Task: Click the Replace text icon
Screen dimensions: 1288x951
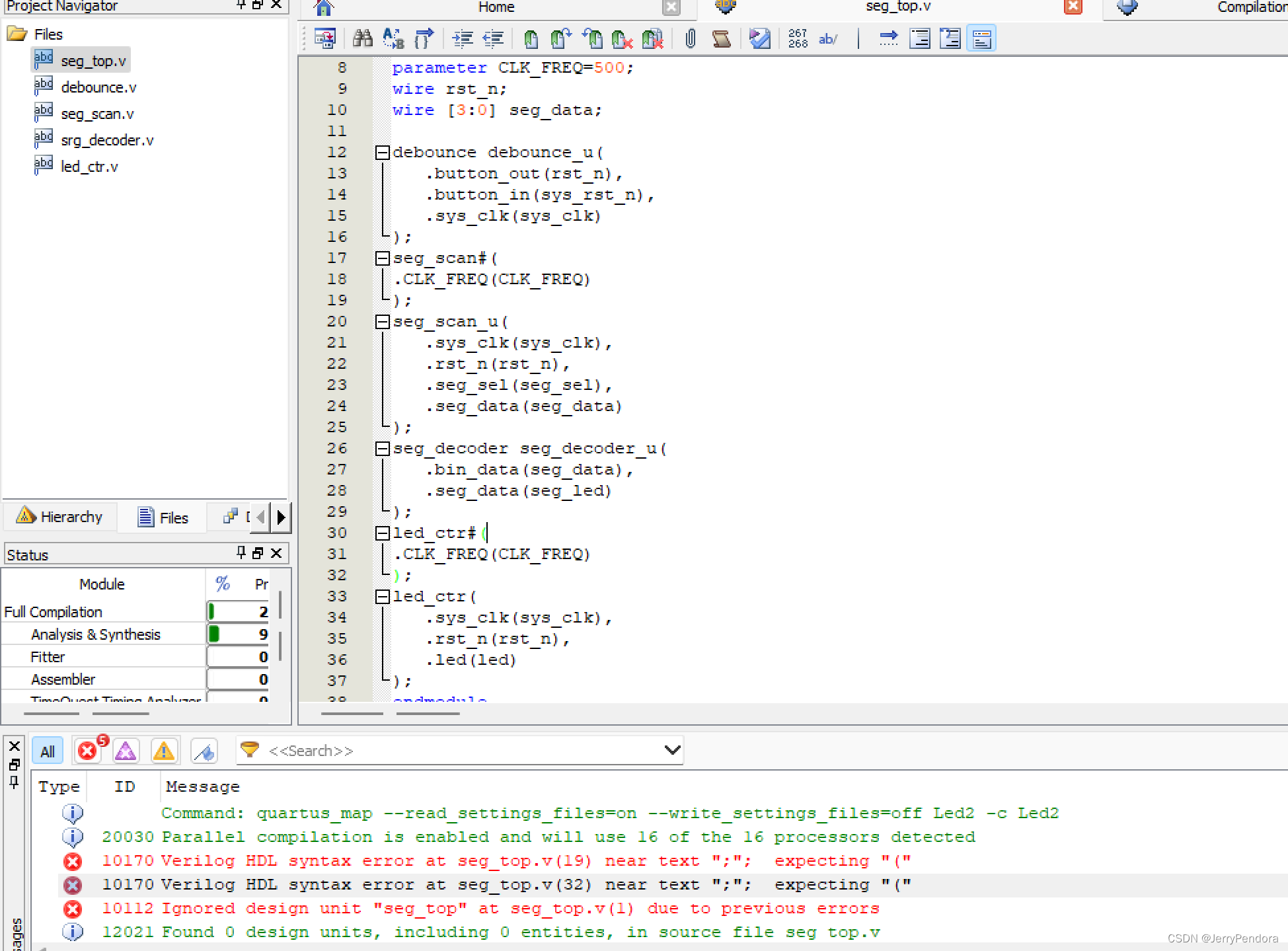Action: [x=393, y=39]
